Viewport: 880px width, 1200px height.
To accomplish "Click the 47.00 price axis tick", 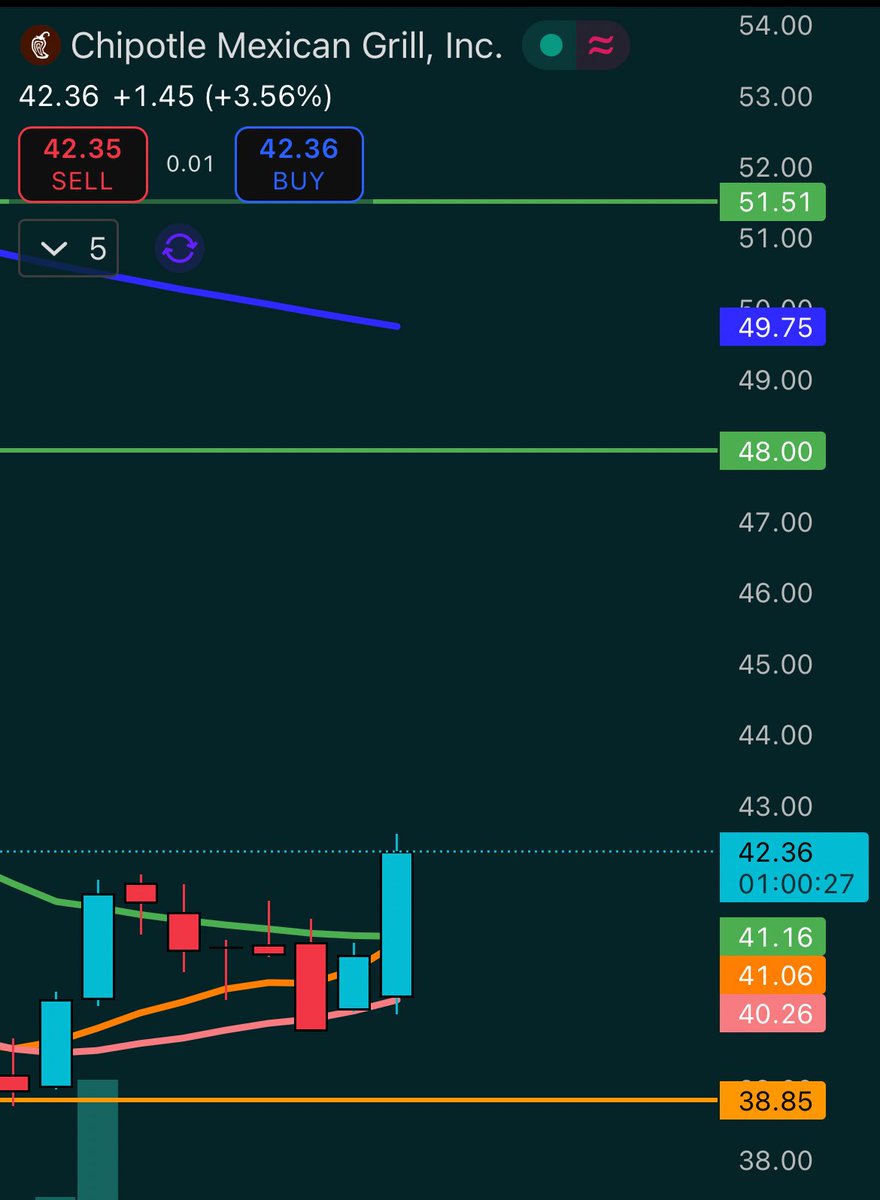I will [775, 522].
